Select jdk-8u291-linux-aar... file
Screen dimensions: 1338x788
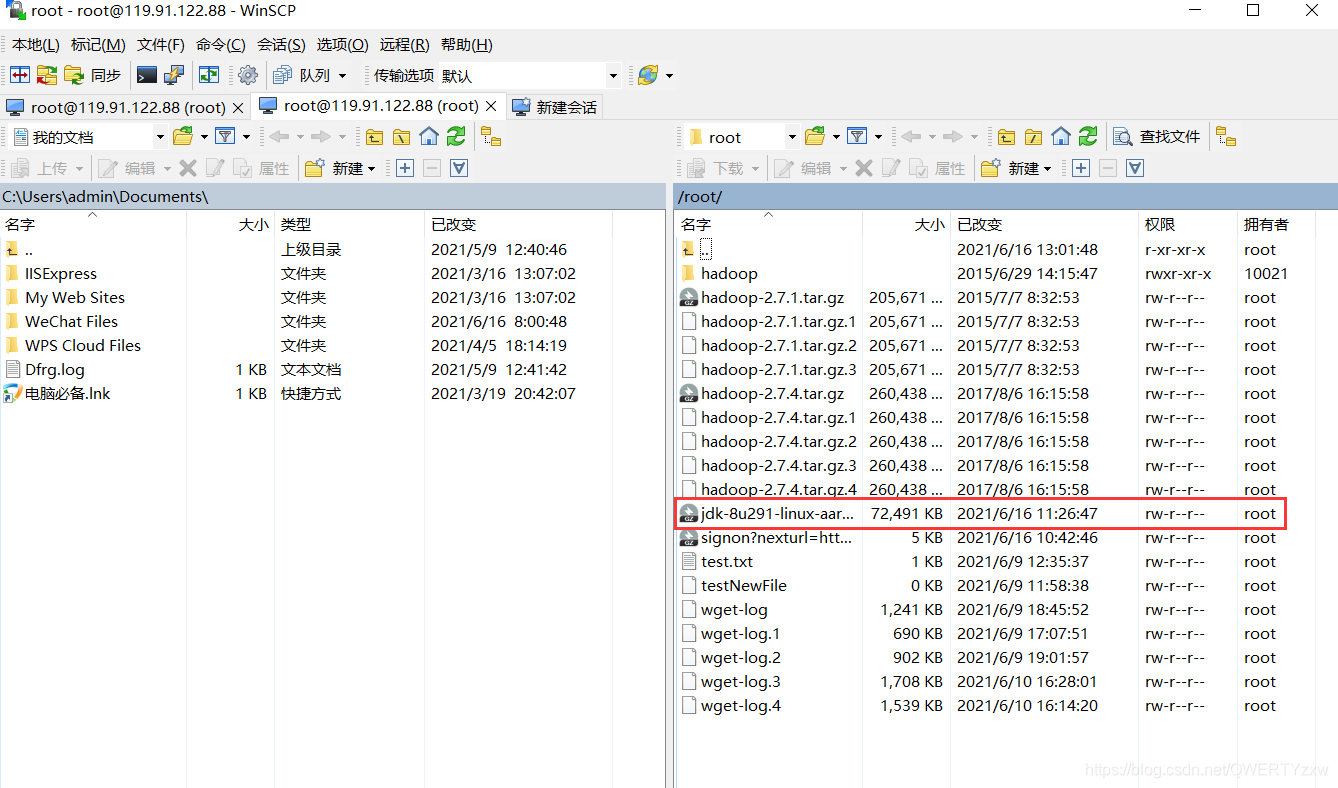pyautogui.click(x=778, y=514)
